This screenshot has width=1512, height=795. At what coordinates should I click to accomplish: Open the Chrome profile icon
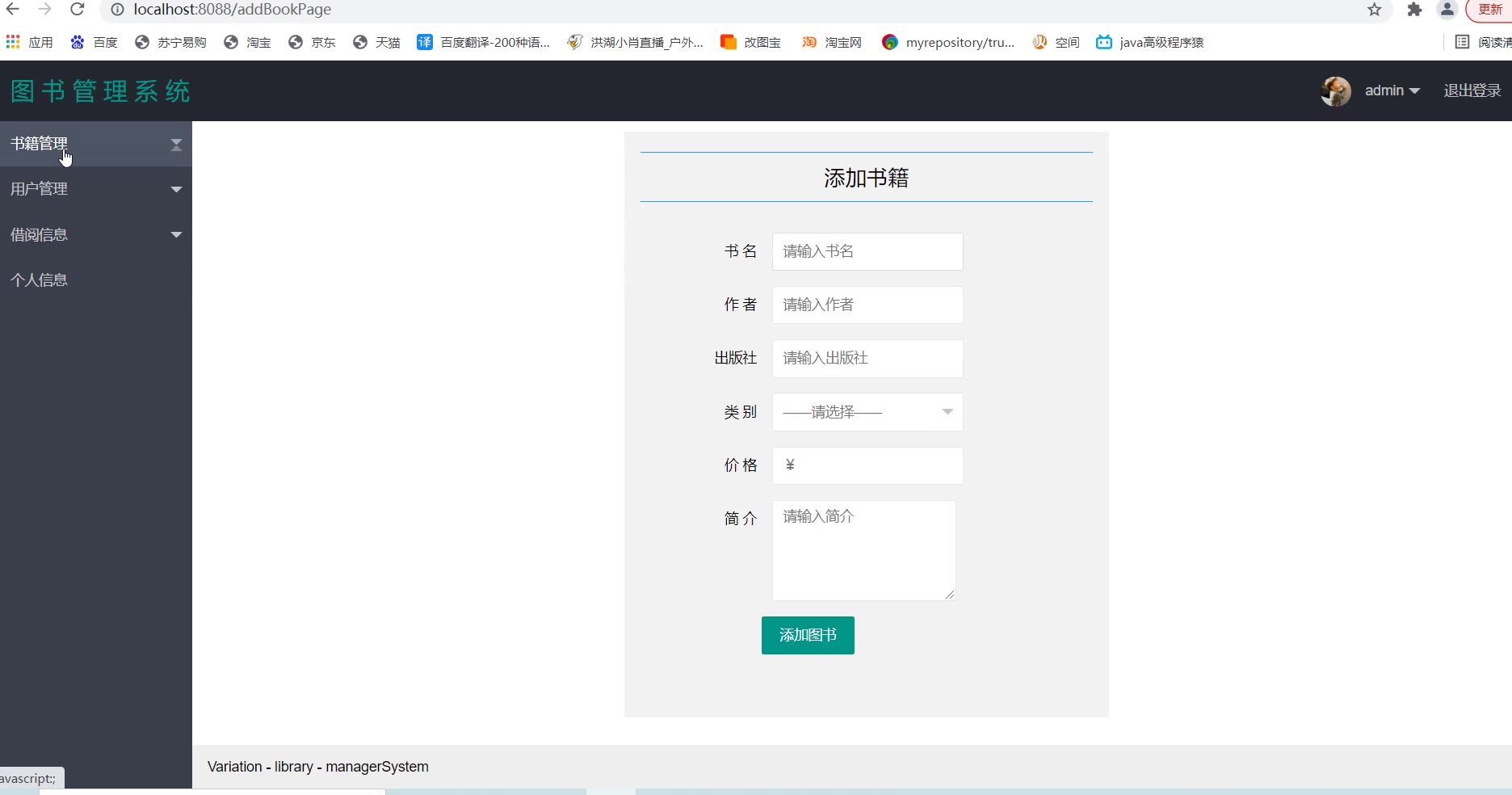[1447, 10]
